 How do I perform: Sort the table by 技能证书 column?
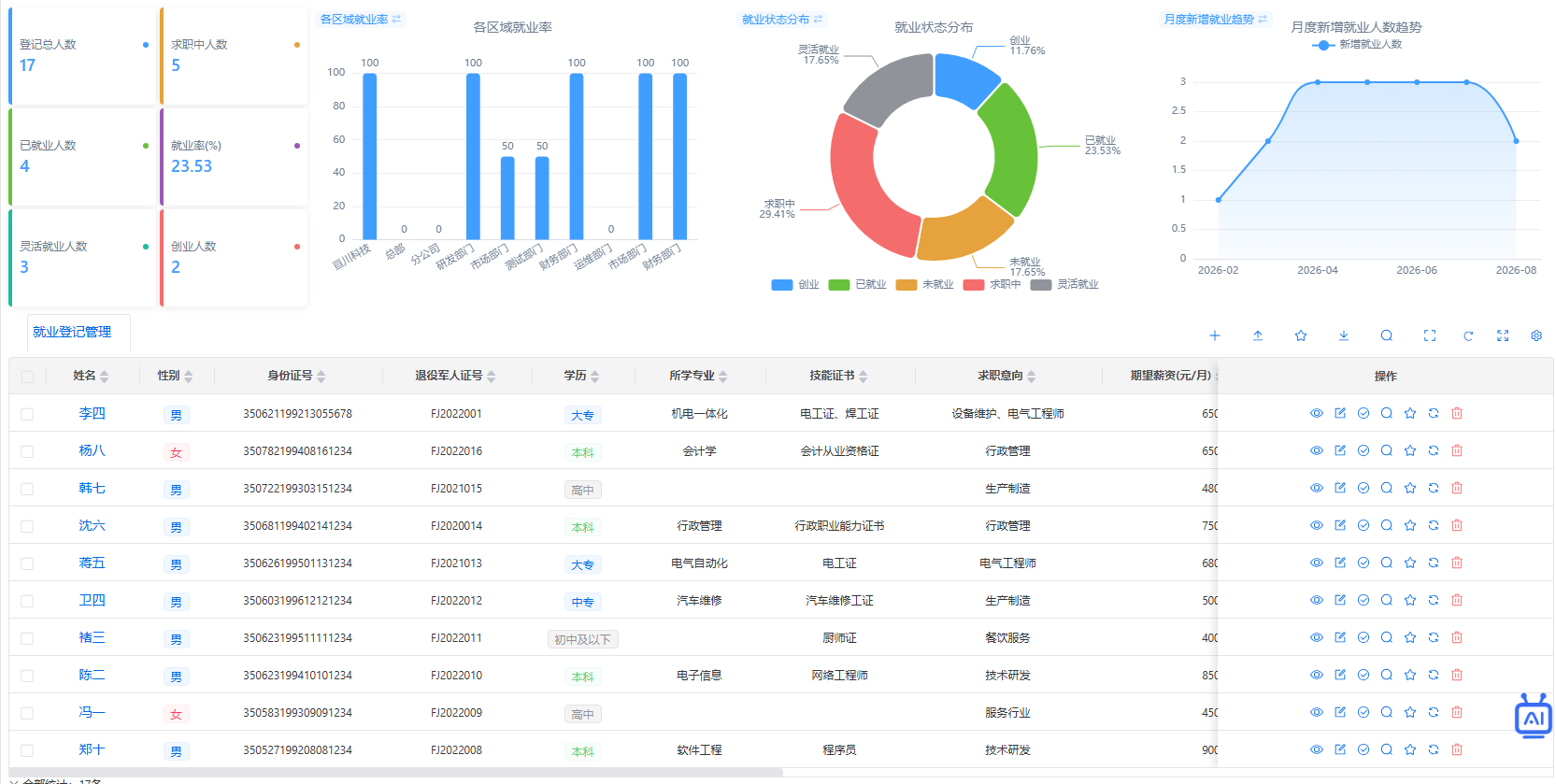click(x=864, y=377)
